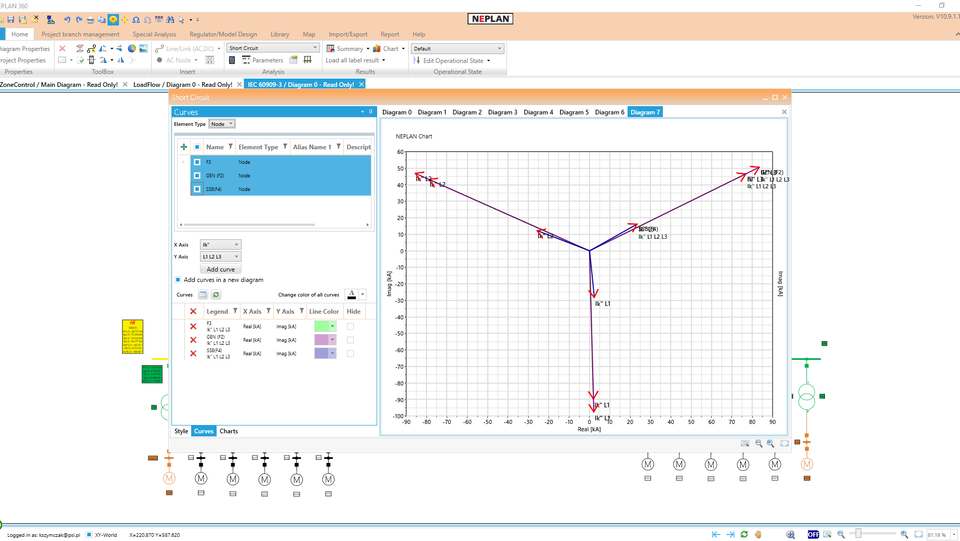Open the Import/Export ribbon tab

(x=348, y=34)
